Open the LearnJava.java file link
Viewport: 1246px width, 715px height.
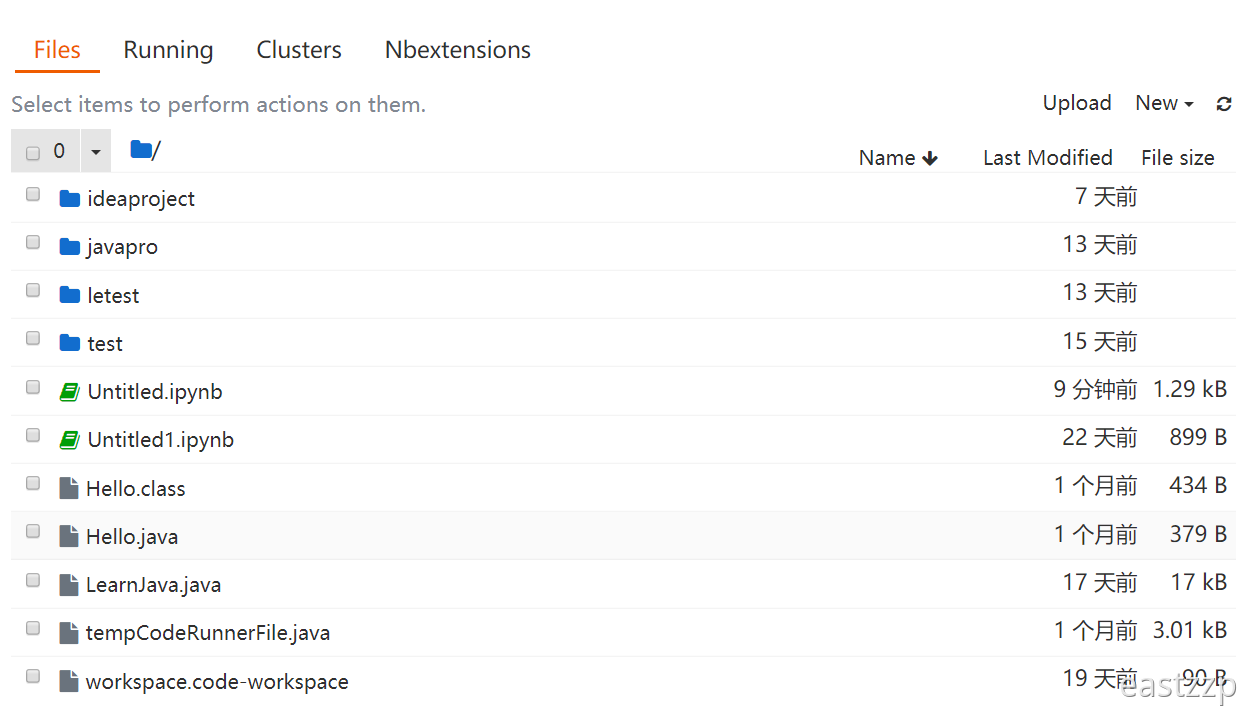click(x=153, y=585)
